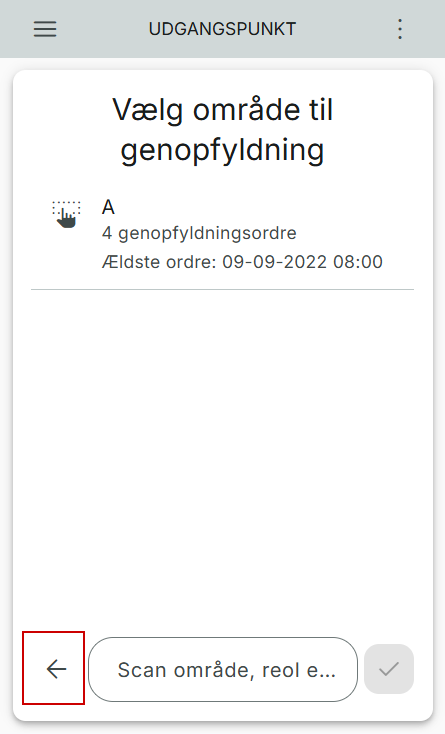Click the '4 genopfyldningsordre' line
The height and width of the screenshot is (734, 445).
[199, 233]
